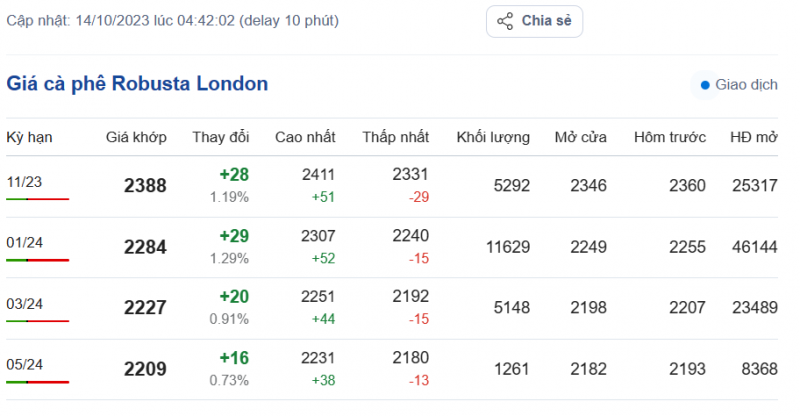Click the Mở cửa column header
Viewport: 800px width, 416px height.
pos(582,137)
